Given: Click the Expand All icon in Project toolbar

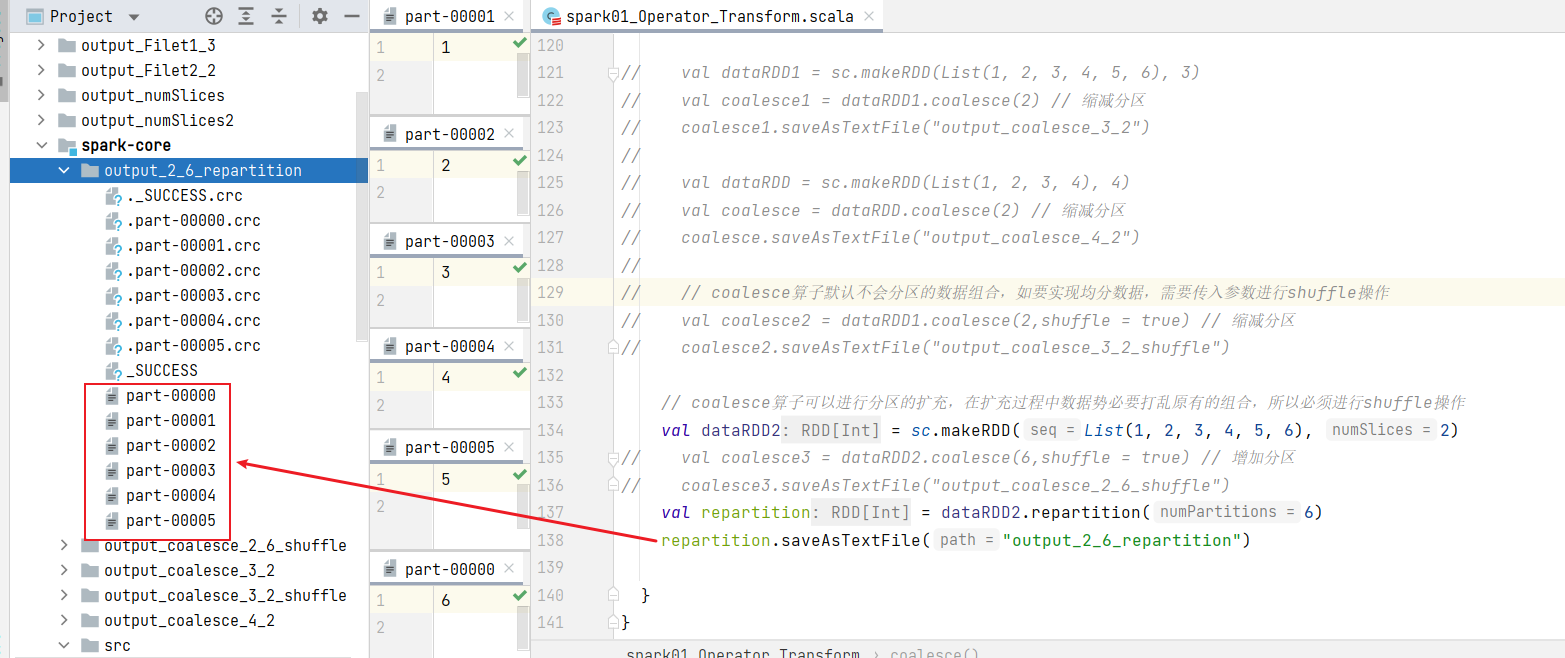Looking at the screenshot, I should [x=246, y=16].
